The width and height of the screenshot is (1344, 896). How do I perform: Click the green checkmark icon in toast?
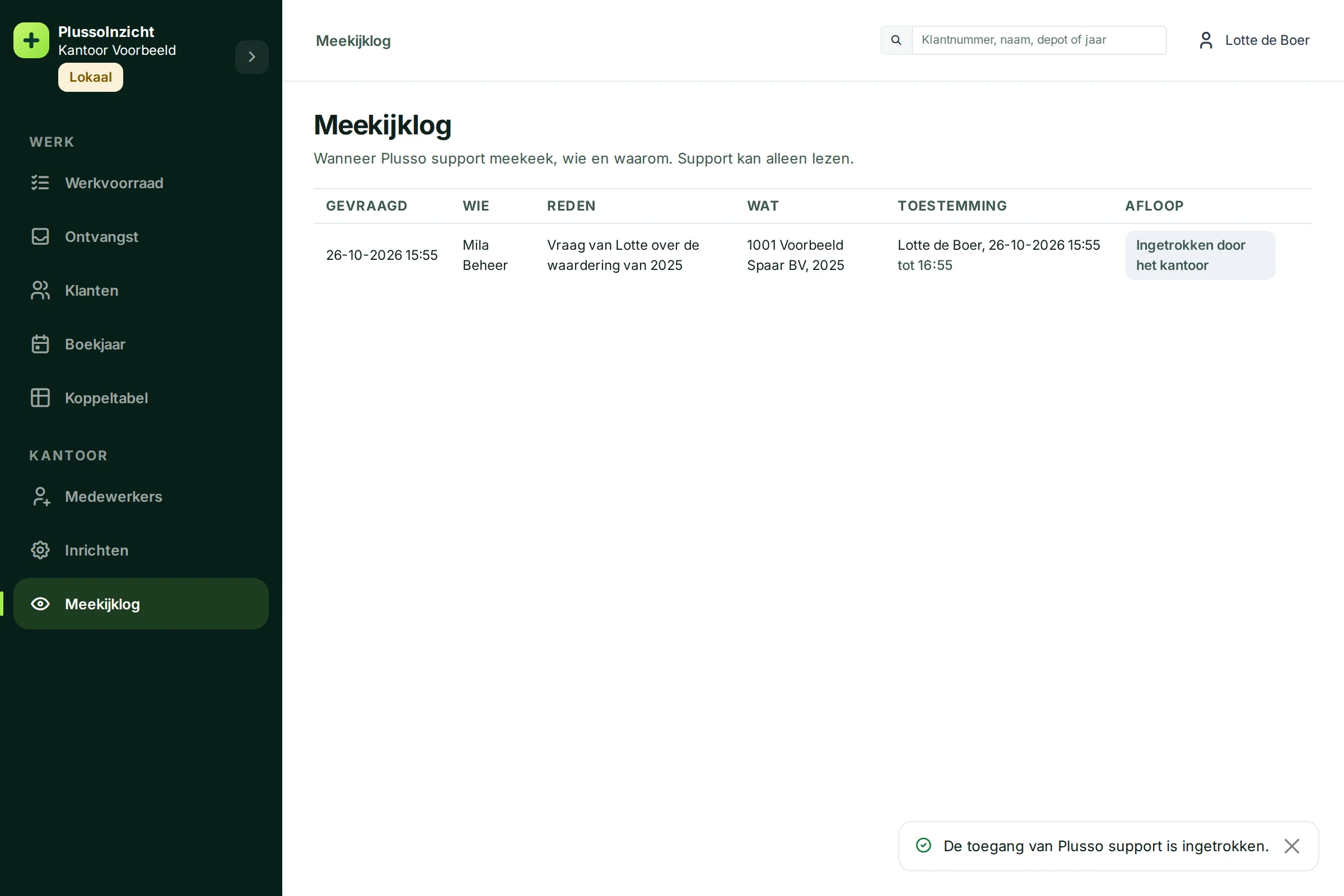pyautogui.click(x=923, y=846)
